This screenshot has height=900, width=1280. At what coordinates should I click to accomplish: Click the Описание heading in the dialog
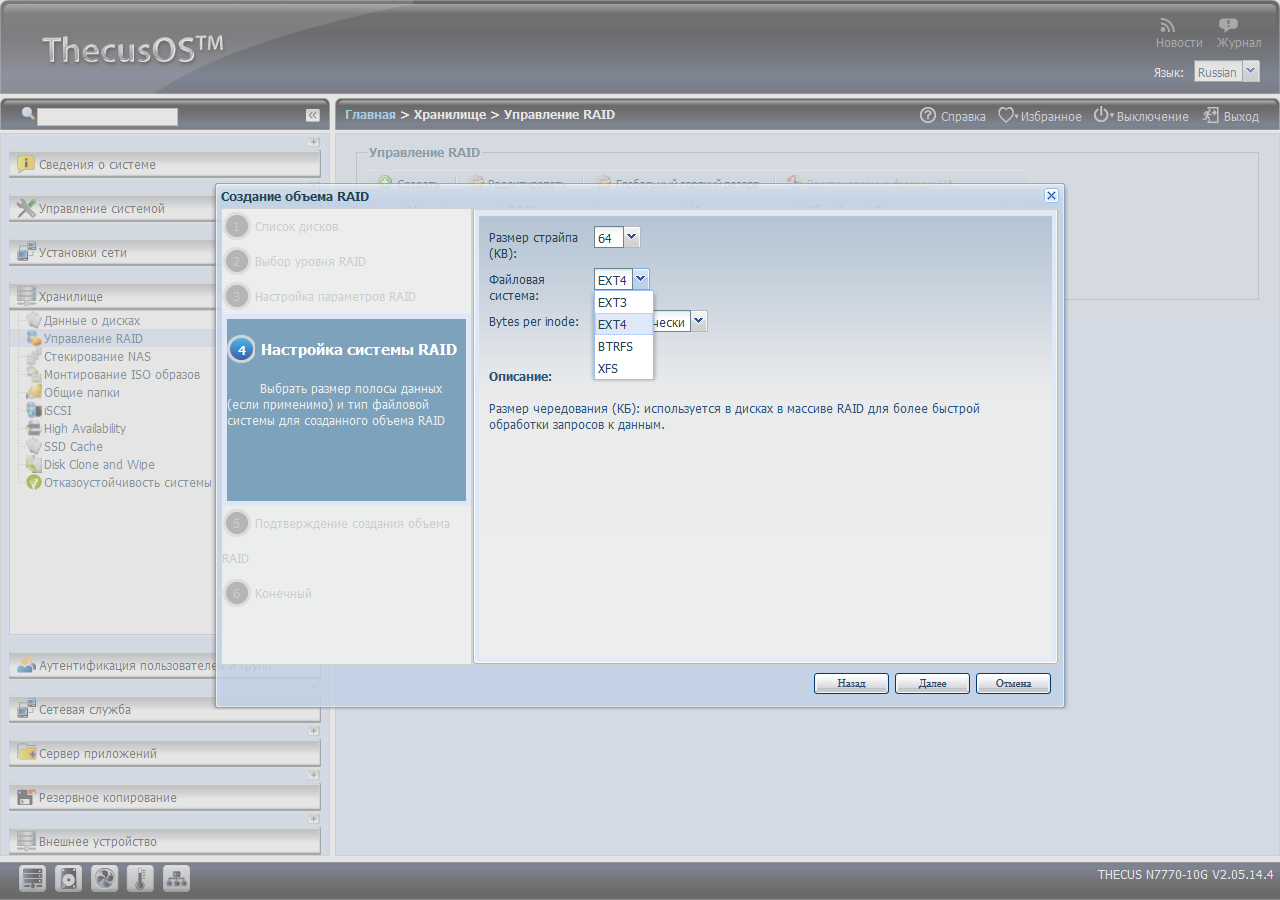[x=520, y=377]
